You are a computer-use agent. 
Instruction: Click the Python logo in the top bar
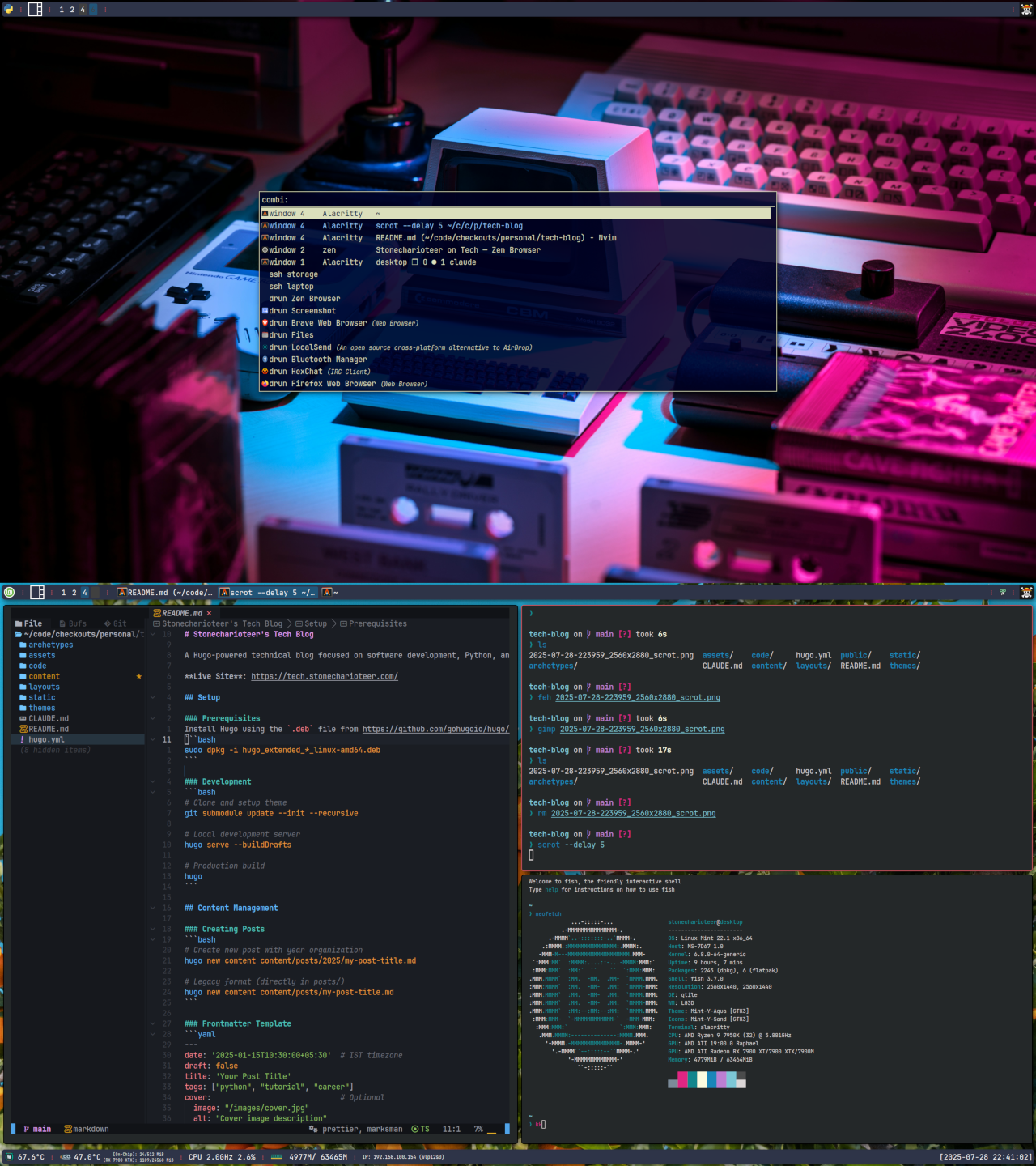[x=10, y=10]
